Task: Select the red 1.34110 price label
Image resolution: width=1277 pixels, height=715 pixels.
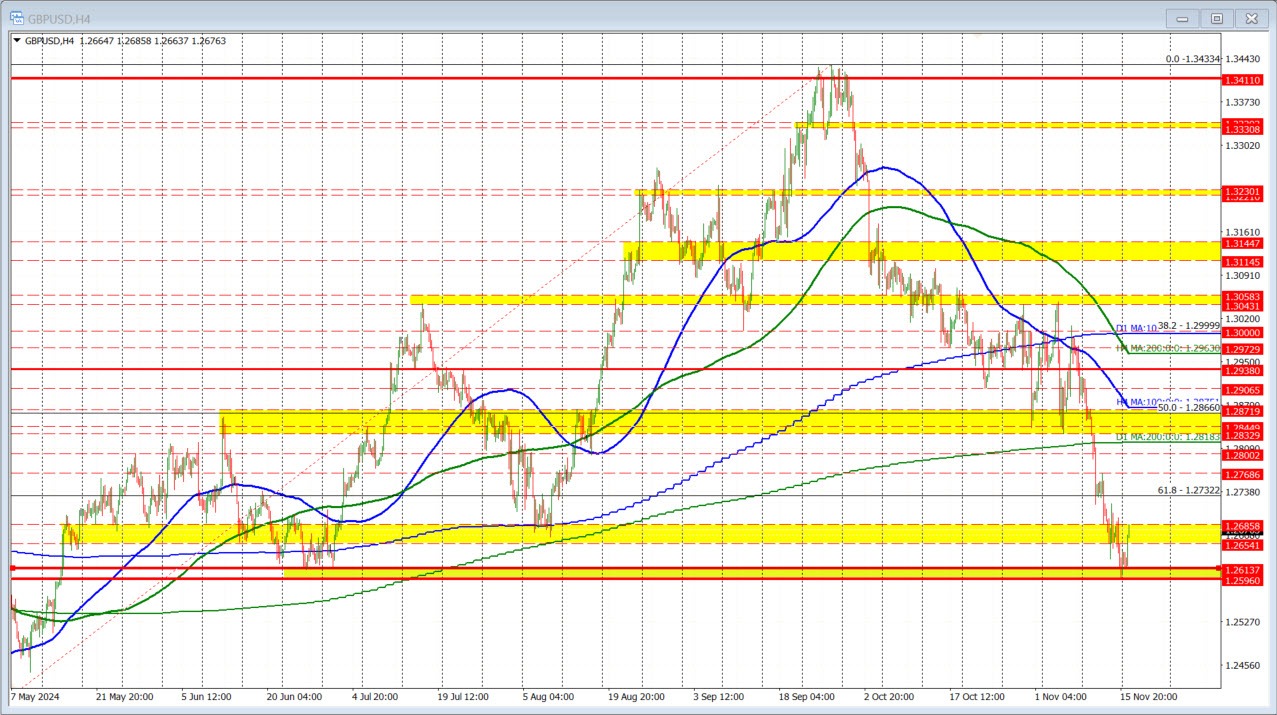Action: 1244,79
